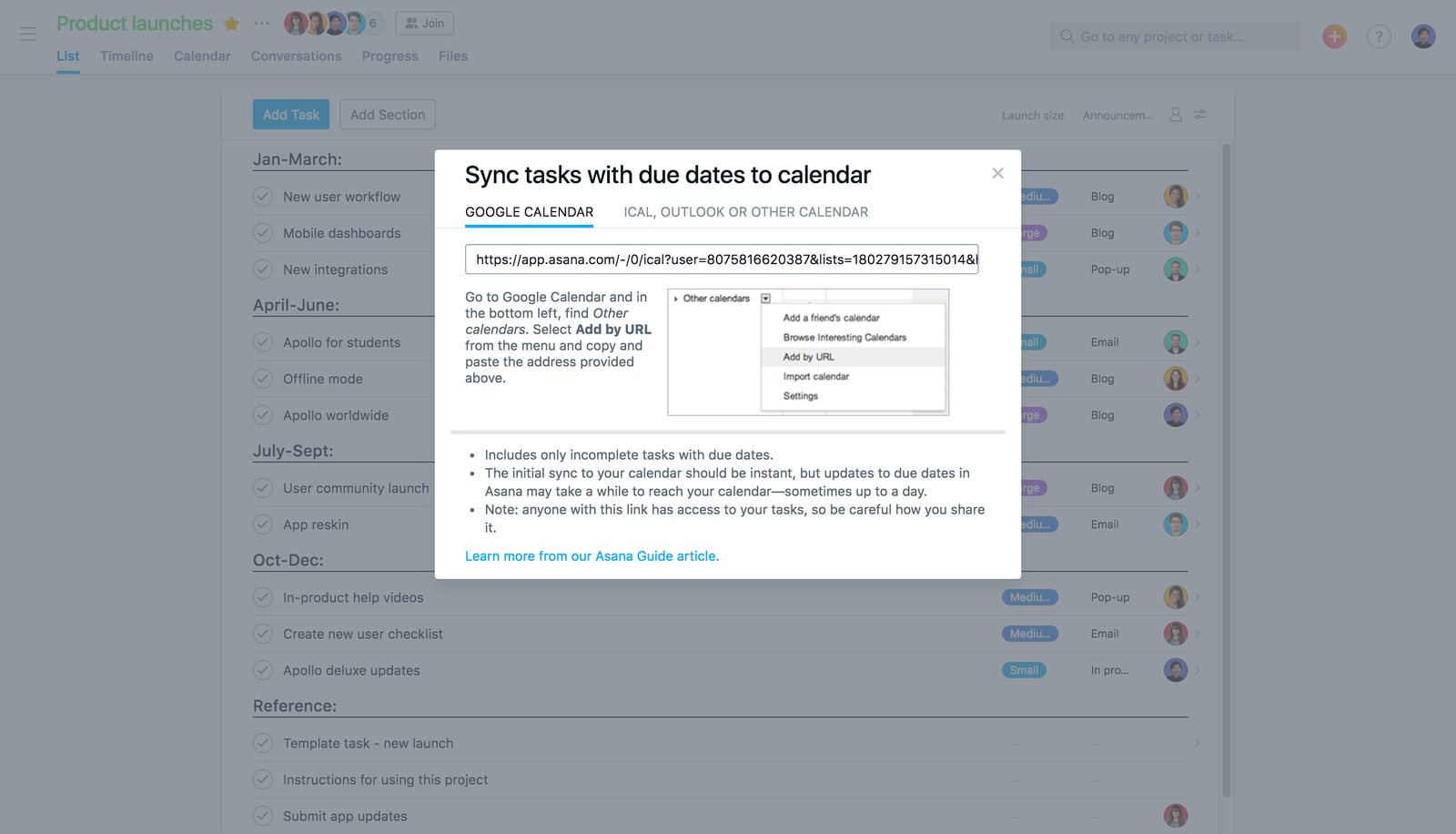
Task: Mark In-product help videos complete
Action: coord(263,597)
